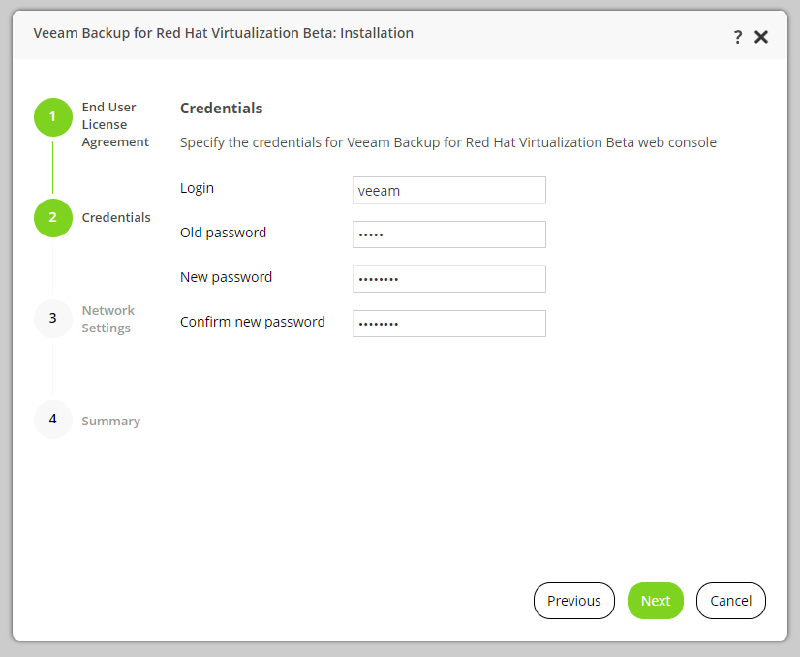
Task: Open the Credentials step label
Action: 116,218
